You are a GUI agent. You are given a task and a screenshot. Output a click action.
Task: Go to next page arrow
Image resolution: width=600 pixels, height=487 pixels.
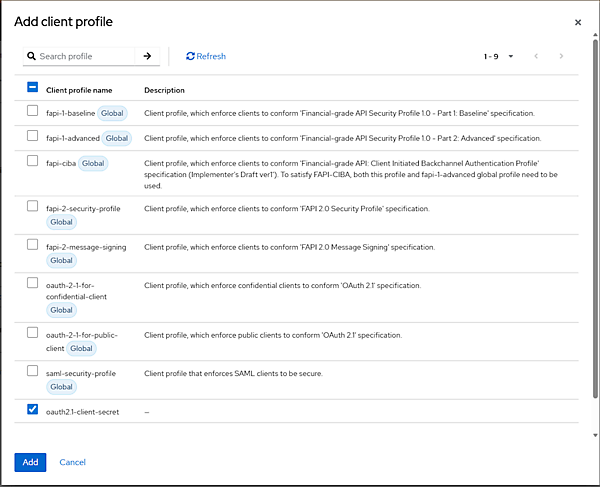click(x=561, y=57)
